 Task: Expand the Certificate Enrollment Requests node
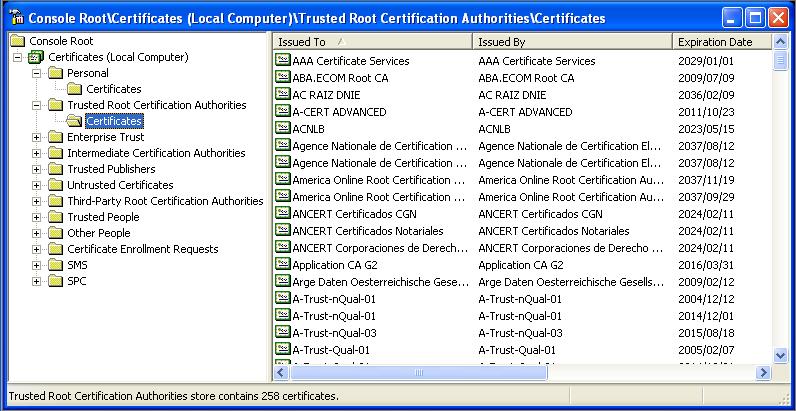[36, 250]
